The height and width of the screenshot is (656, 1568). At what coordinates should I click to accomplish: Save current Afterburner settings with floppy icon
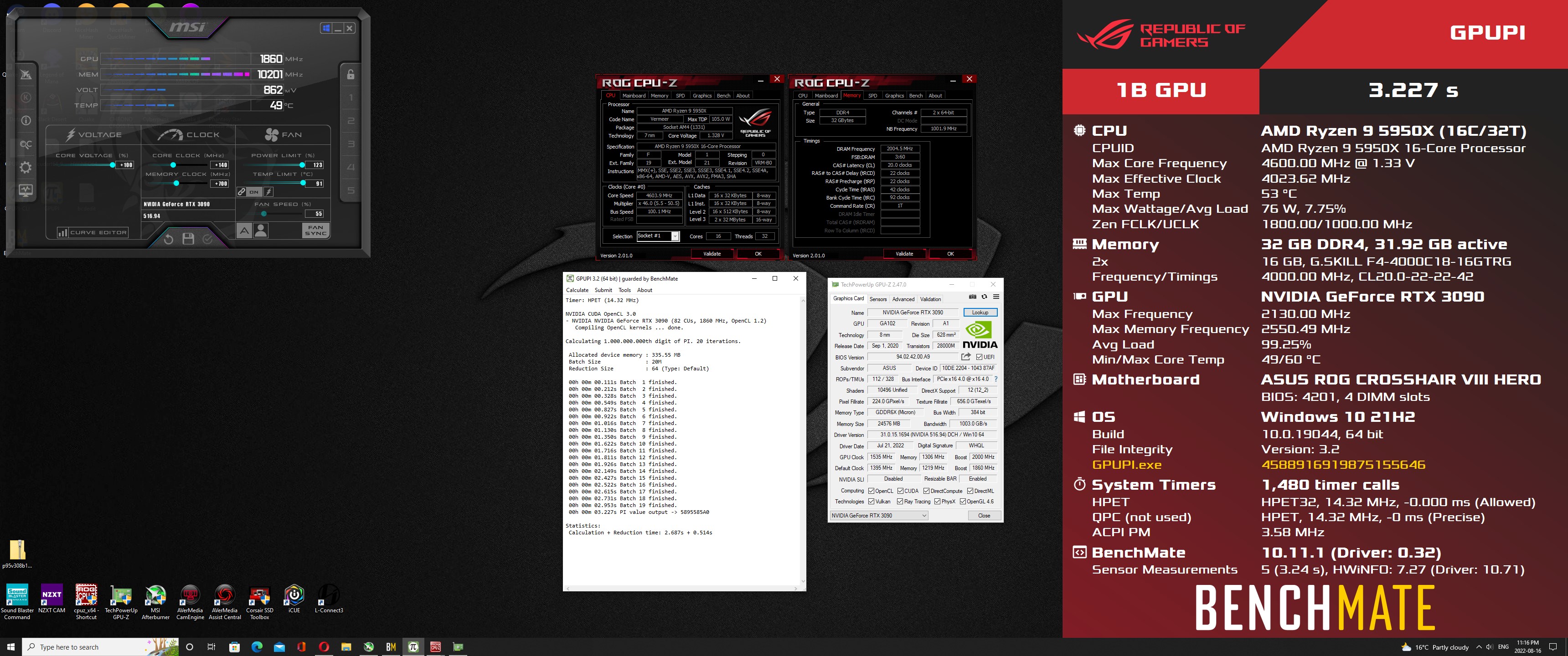[188, 239]
